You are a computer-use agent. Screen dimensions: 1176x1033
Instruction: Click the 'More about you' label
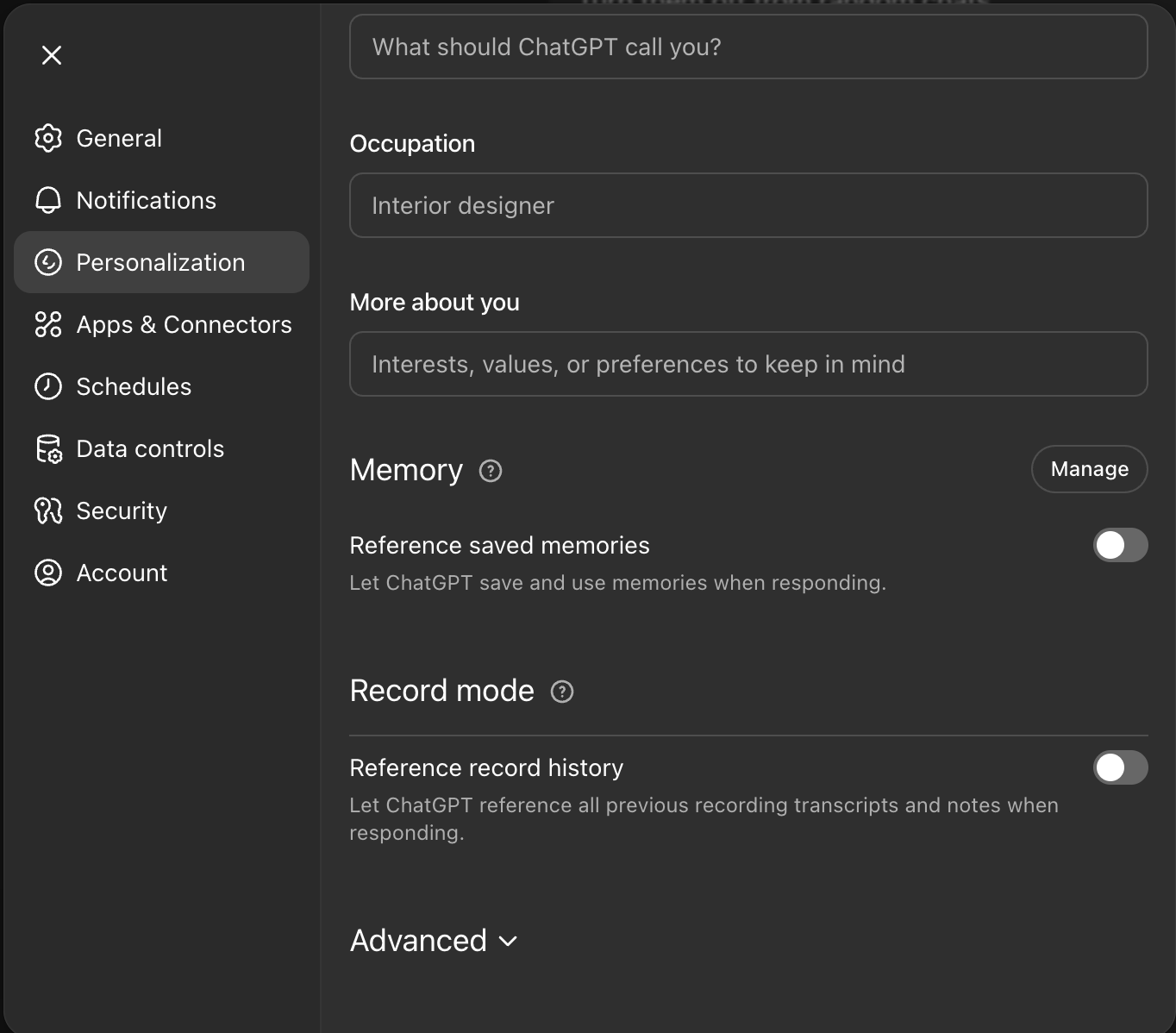(435, 302)
